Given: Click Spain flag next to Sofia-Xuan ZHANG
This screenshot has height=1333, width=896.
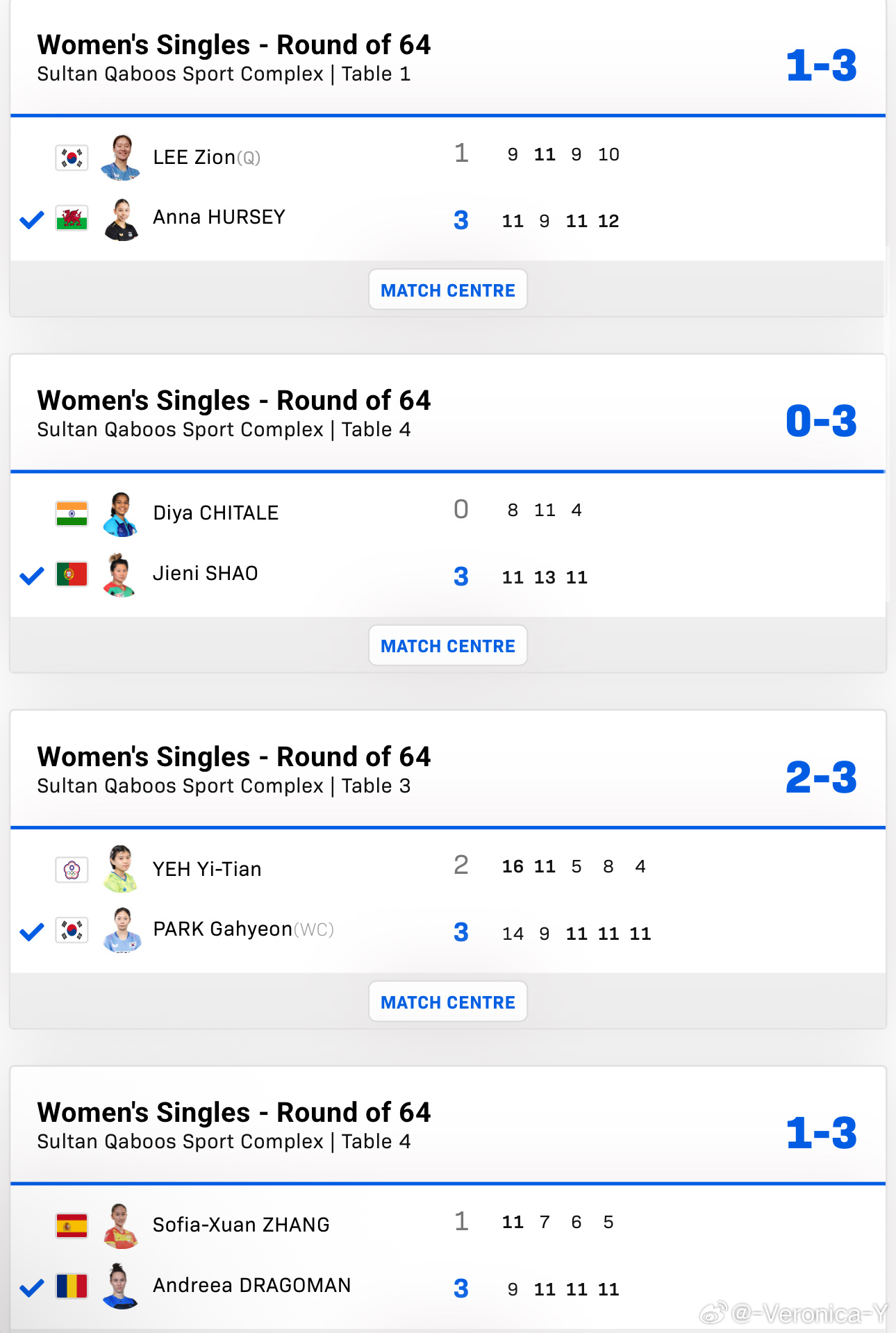Looking at the screenshot, I should click(x=72, y=1225).
